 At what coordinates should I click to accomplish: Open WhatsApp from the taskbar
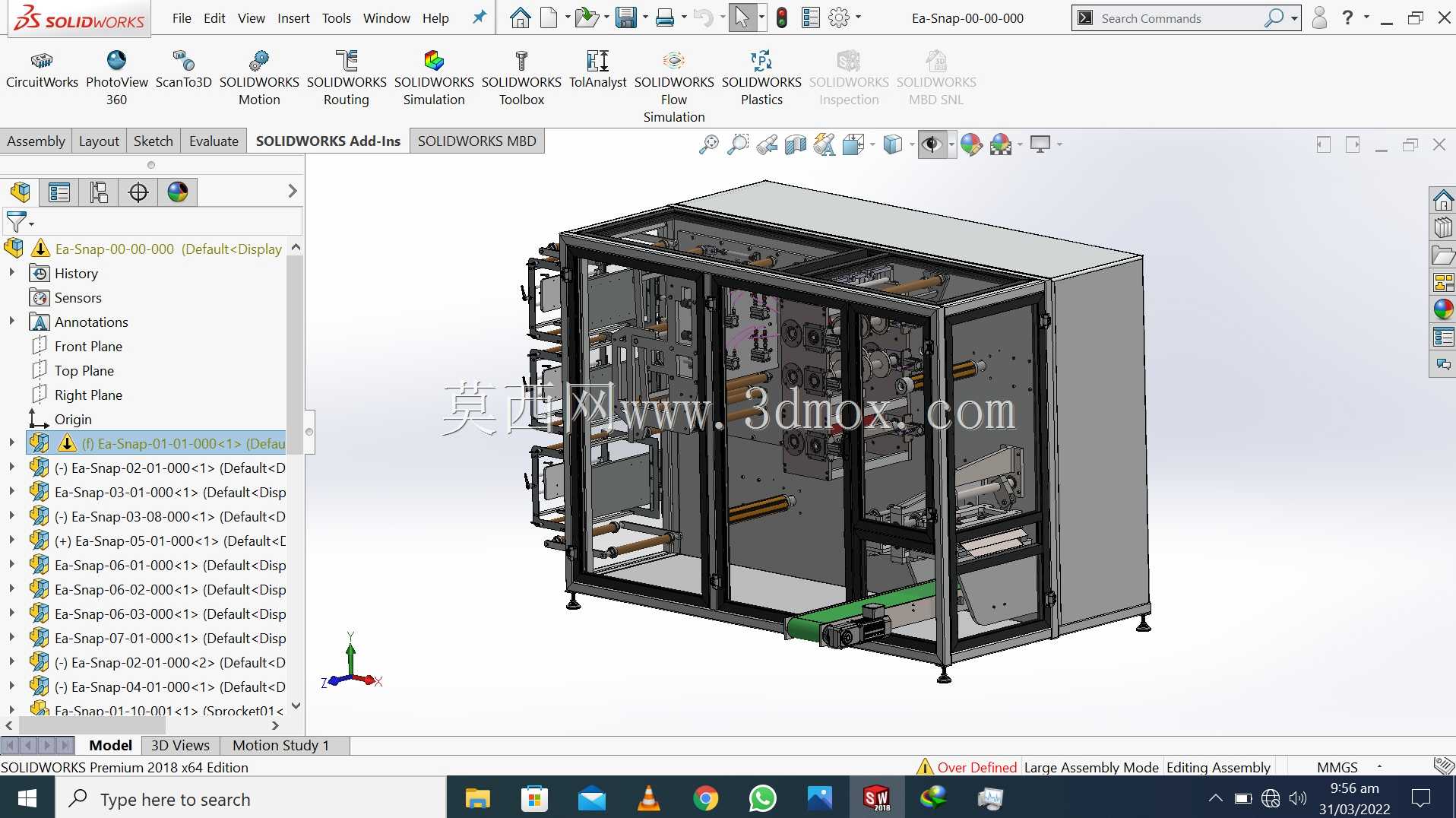pos(762,798)
